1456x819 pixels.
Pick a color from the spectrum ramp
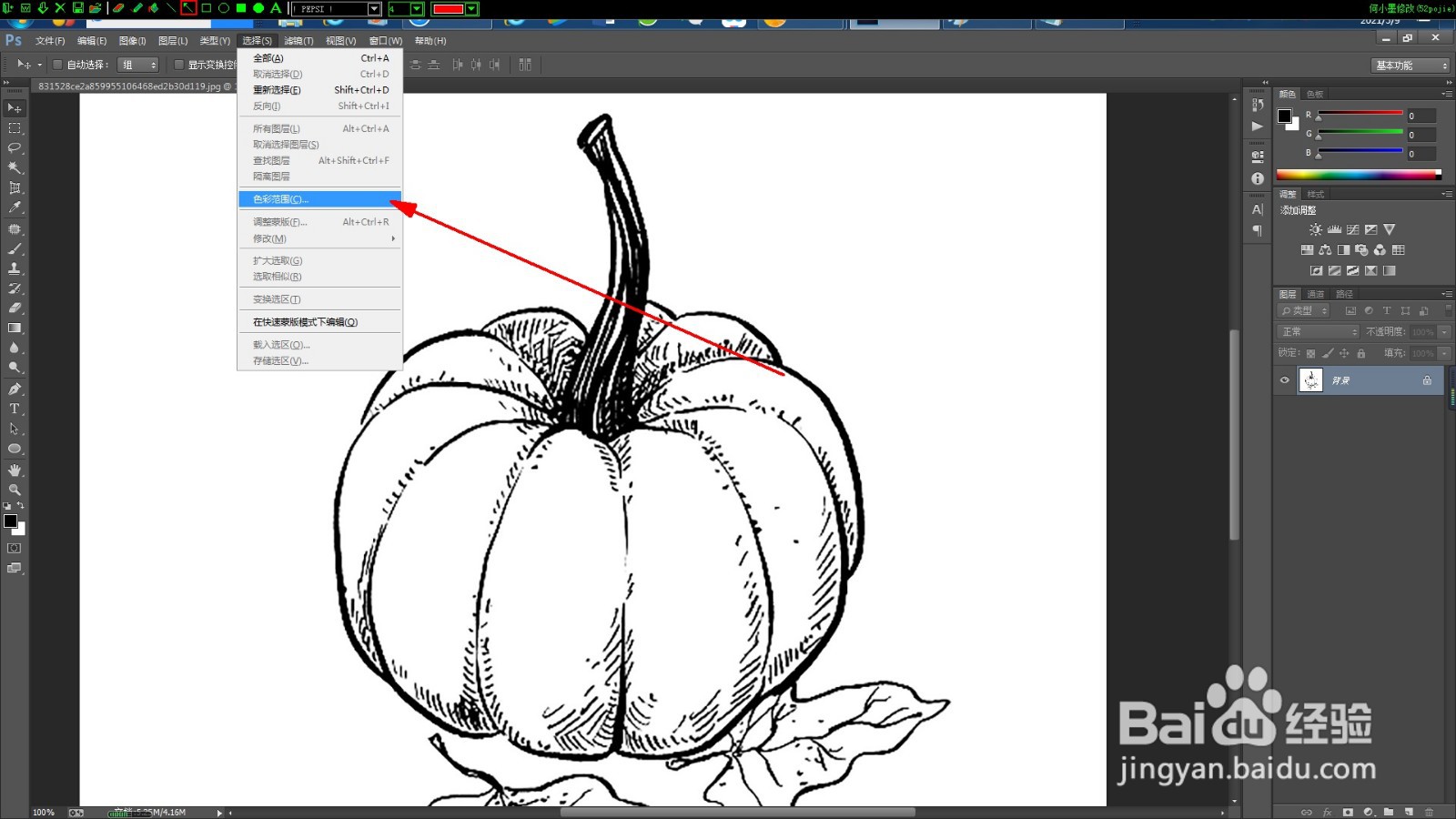coord(1359,175)
